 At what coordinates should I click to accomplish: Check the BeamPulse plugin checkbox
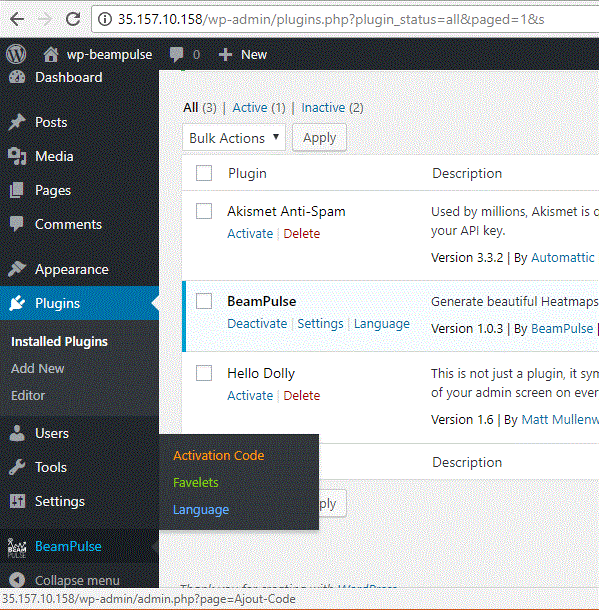pyautogui.click(x=204, y=301)
